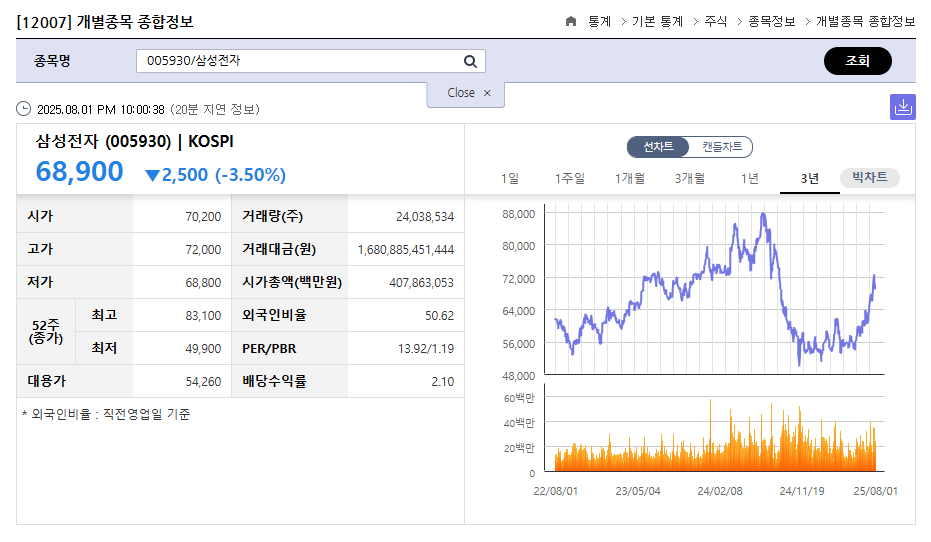Image resolution: width=931 pixels, height=542 pixels.
Task: Click the 외국인비율 직전영업일 기준 footnote
Action: [x=106, y=414]
